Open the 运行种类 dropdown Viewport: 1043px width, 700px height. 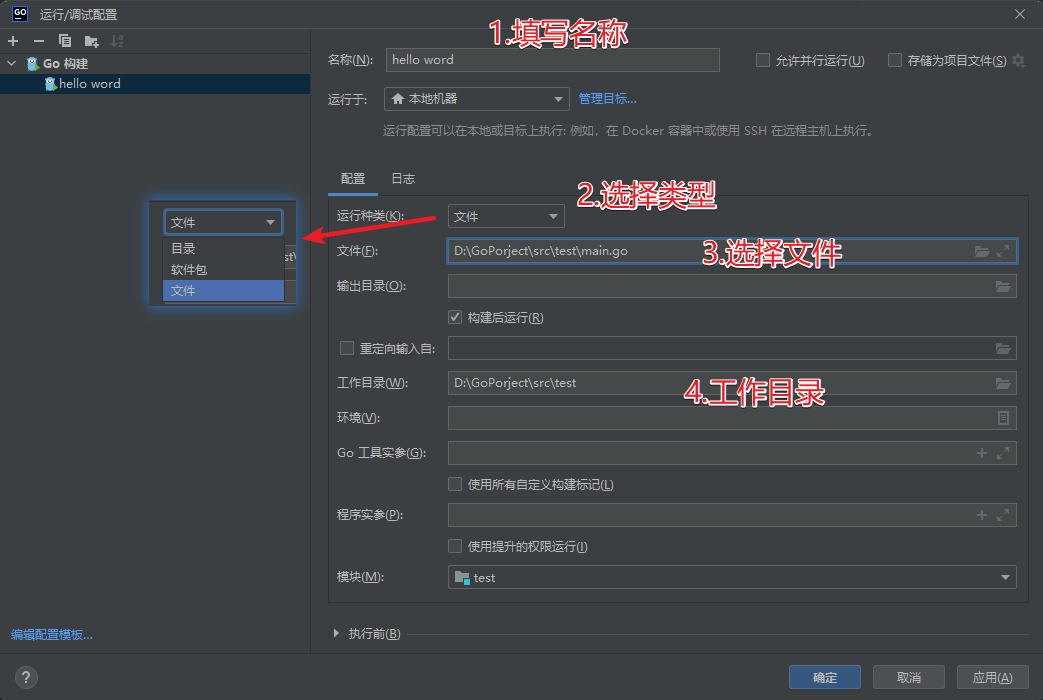tap(506, 216)
